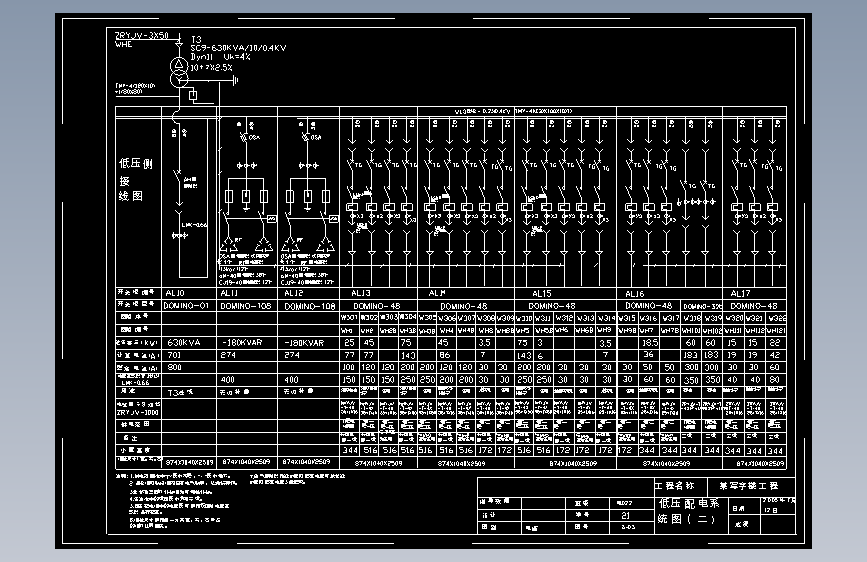
Task: Click the W316 circuit number cell
Action: pos(648,318)
